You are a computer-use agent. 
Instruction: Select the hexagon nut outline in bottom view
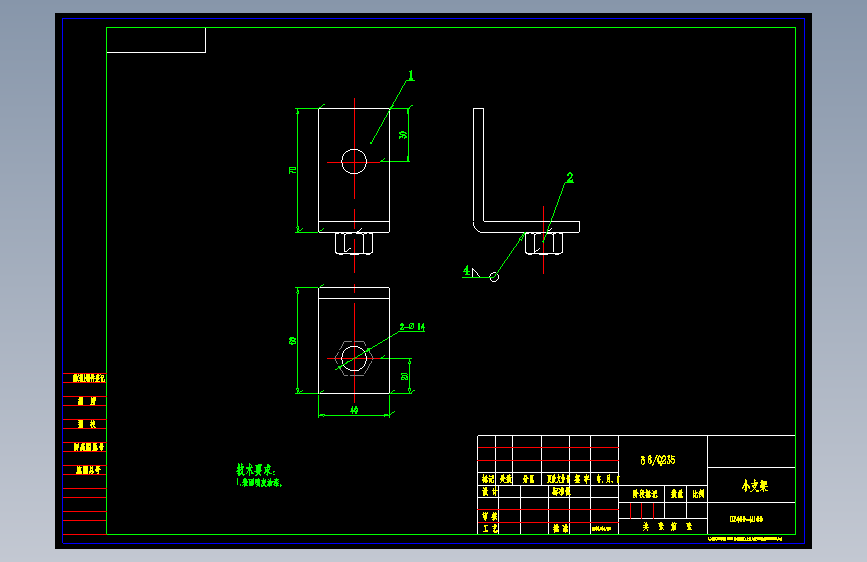coord(354,358)
